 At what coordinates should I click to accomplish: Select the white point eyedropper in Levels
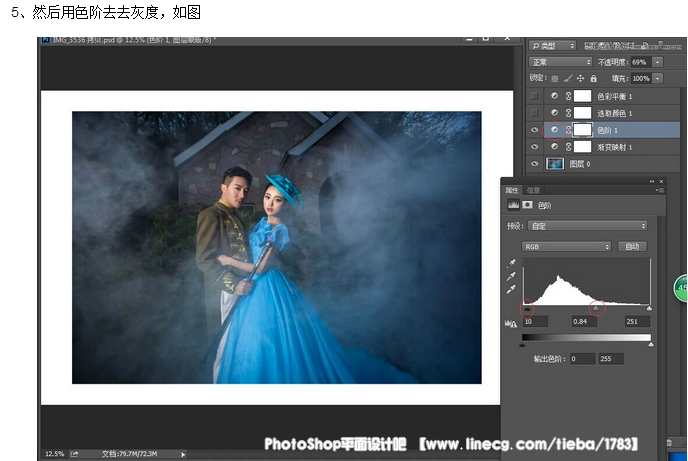pyautogui.click(x=511, y=289)
